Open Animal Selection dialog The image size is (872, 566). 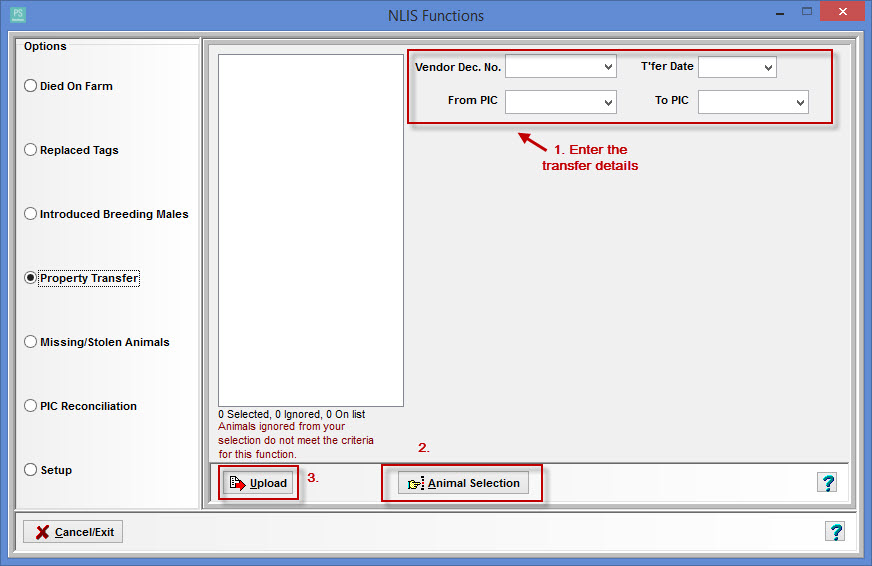pyautogui.click(x=463, y=483)
